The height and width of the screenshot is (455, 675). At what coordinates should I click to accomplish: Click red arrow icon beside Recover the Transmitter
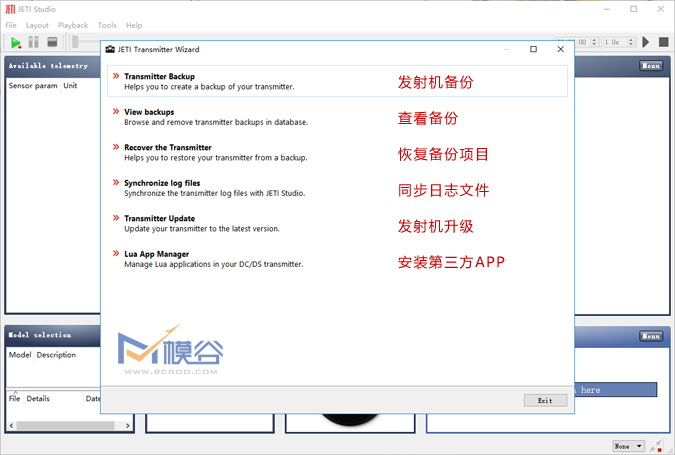(116, 147)
